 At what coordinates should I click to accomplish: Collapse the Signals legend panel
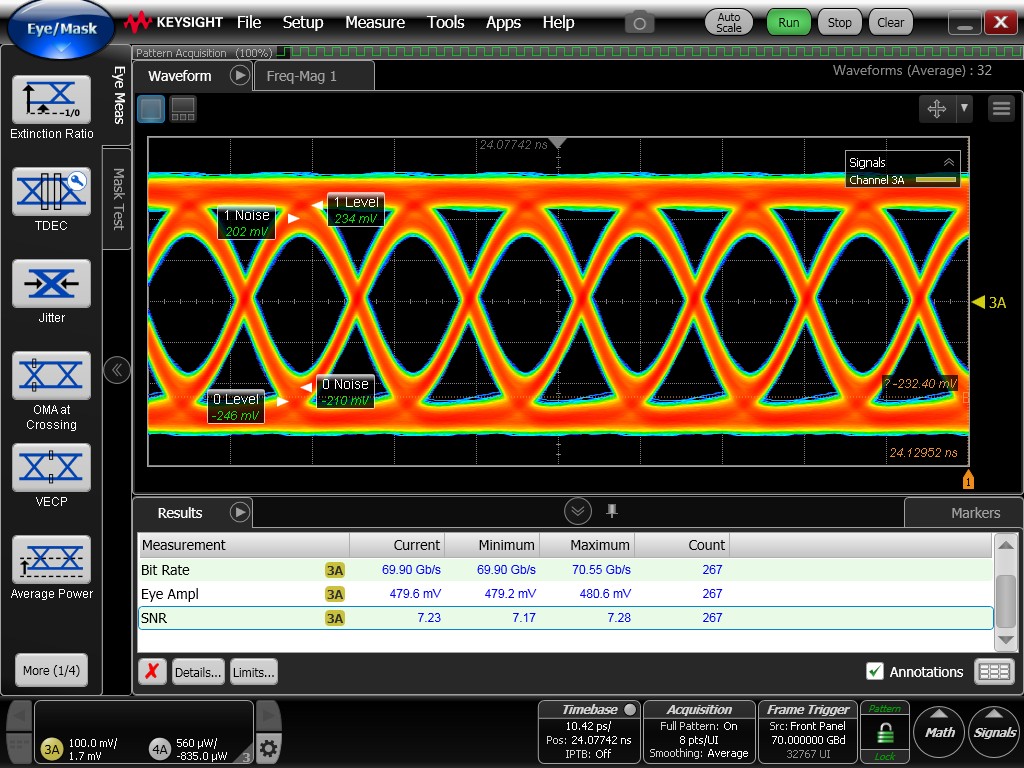tap(948, 162)
